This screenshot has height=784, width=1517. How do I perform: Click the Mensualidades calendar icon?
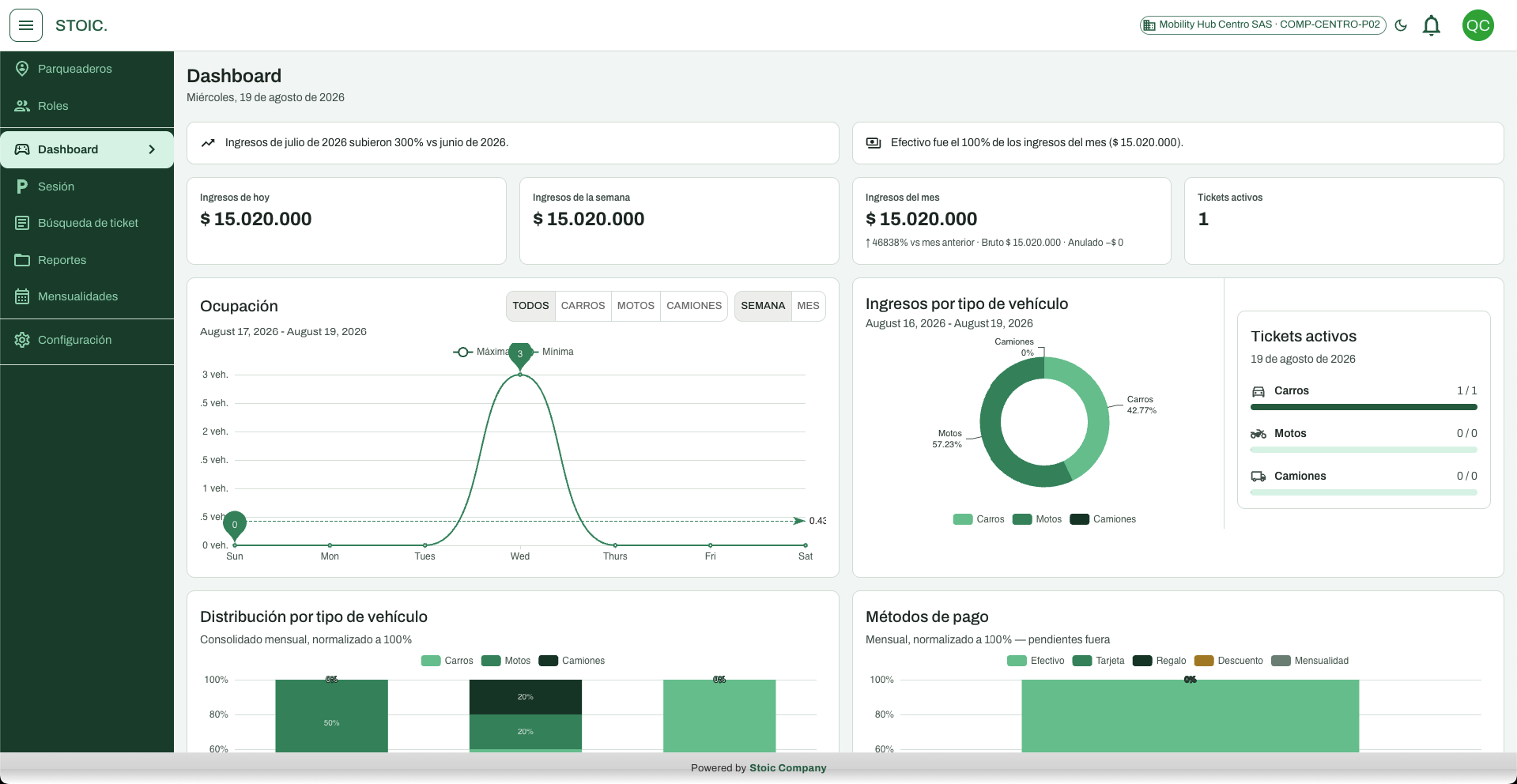tap(22, 296)
